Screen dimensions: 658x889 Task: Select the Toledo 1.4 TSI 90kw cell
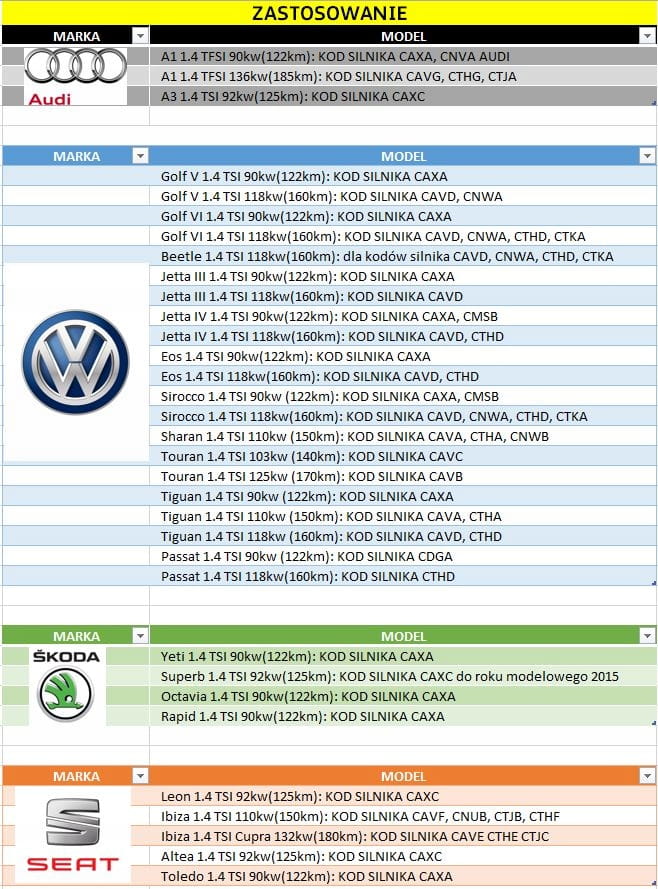pos(307,876)
